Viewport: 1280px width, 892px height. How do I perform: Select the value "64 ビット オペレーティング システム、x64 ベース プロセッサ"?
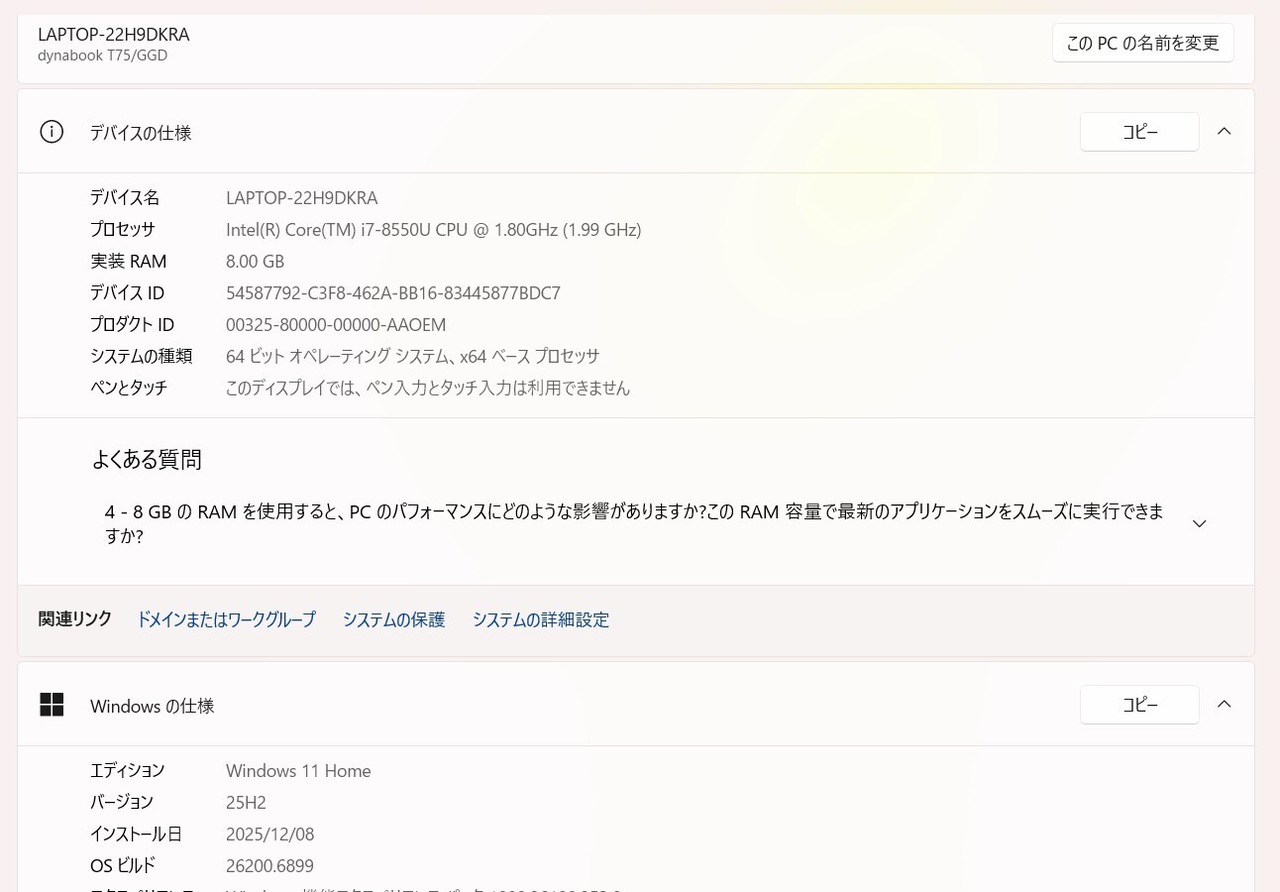[413, 356]
